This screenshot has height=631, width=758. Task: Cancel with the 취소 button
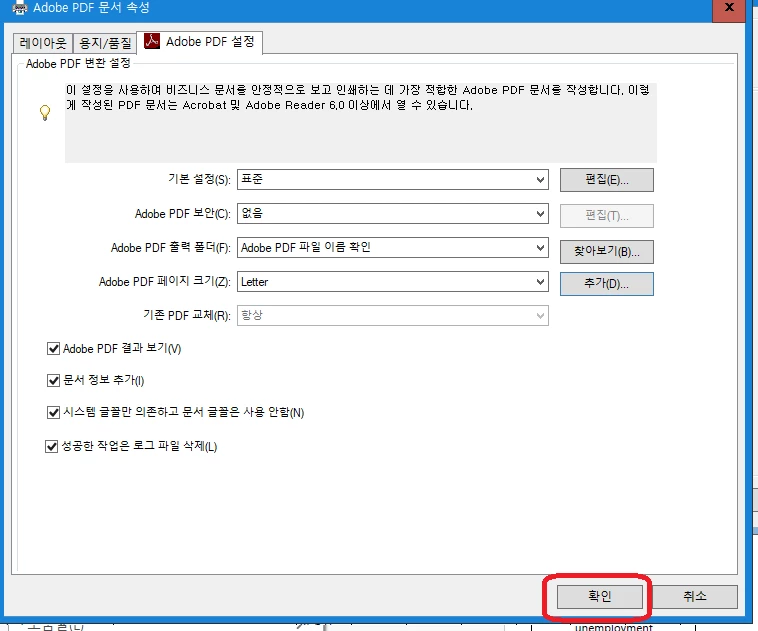(x=695, y=596)
